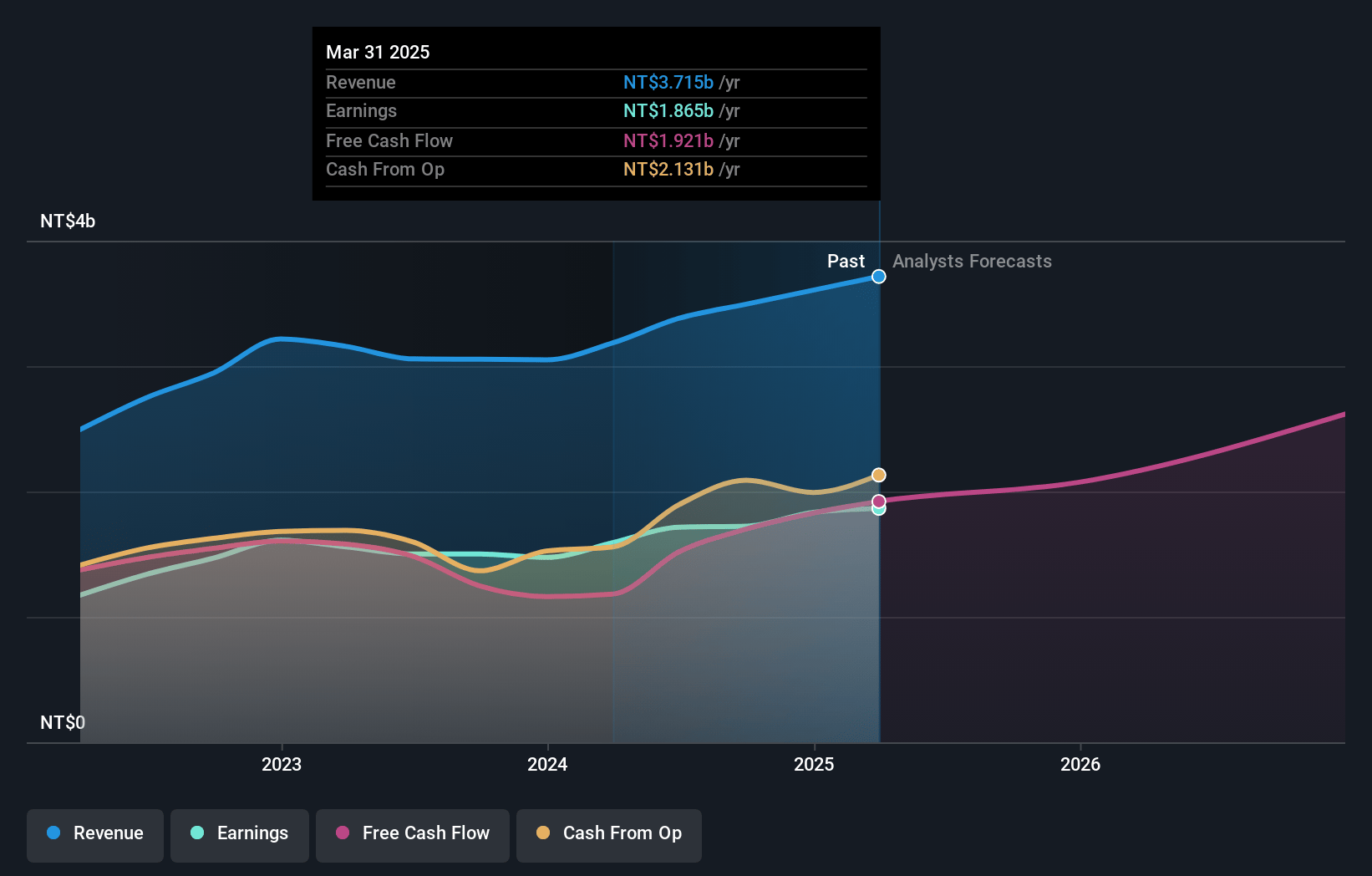
Task: Toggle the Free Cash Flow legend series
Action: (413, 835)
